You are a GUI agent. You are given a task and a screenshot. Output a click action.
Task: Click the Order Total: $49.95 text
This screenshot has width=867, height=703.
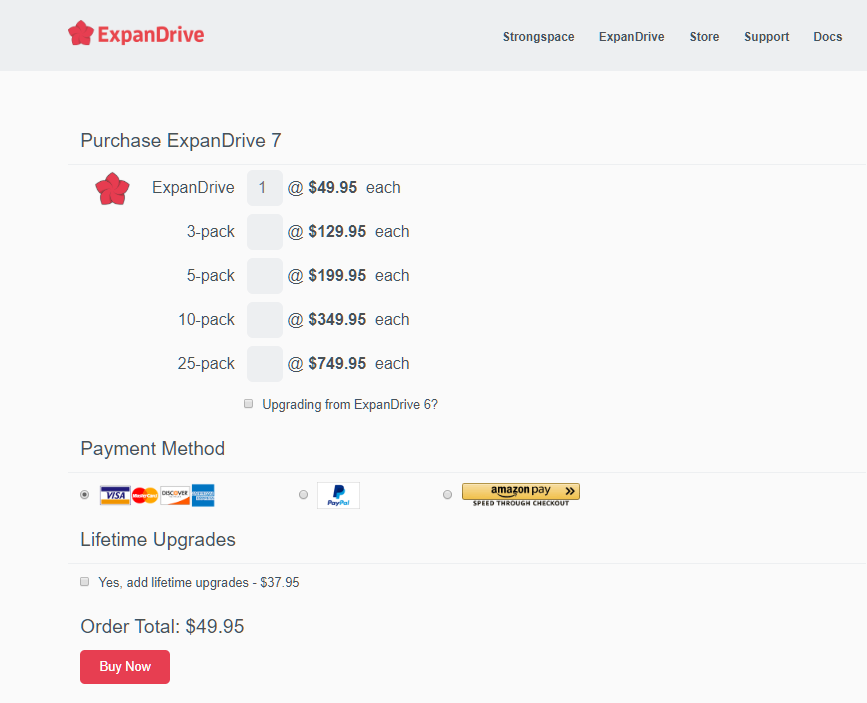coord(162,626)
